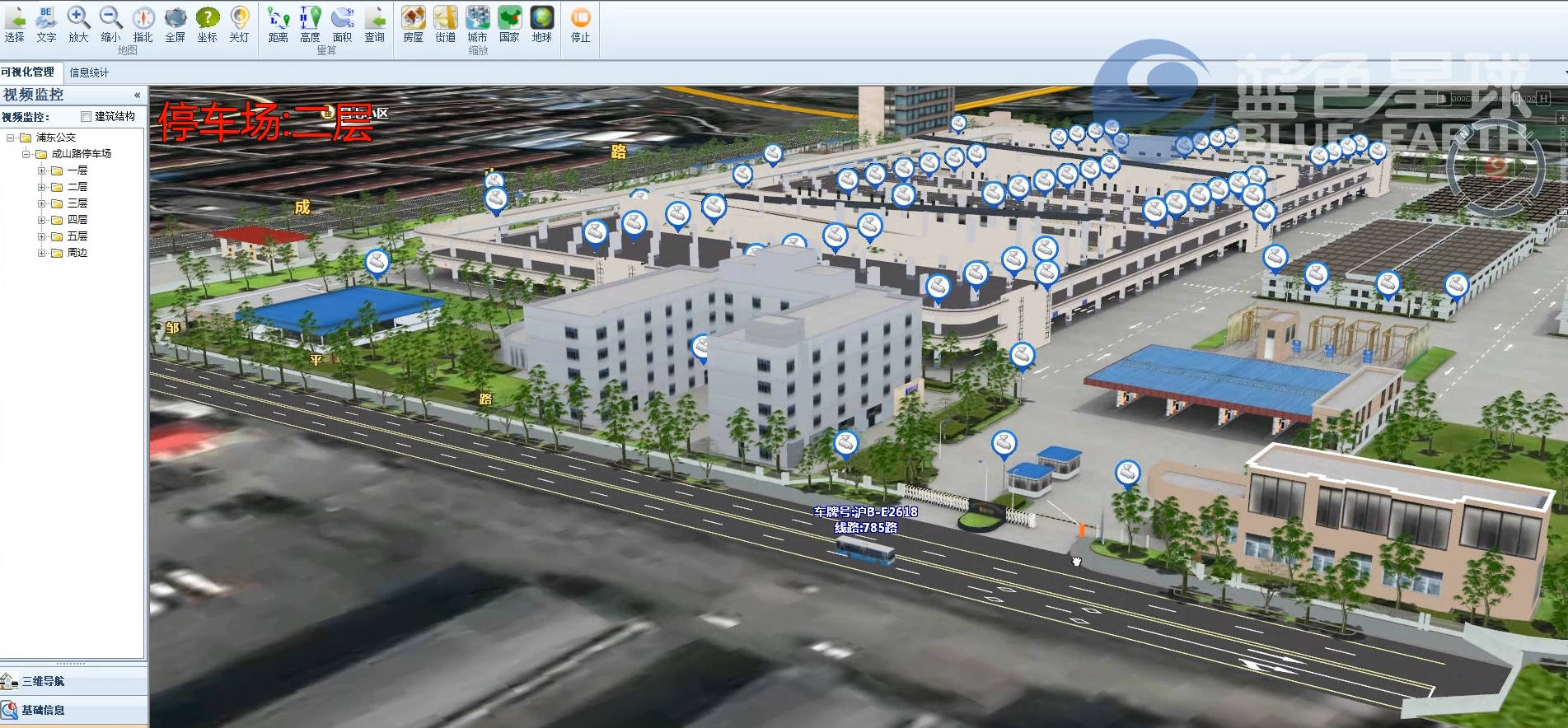Open the 三维导航 panel button
The width and height of the screenshot is (1568, 728).
[43, 681]
